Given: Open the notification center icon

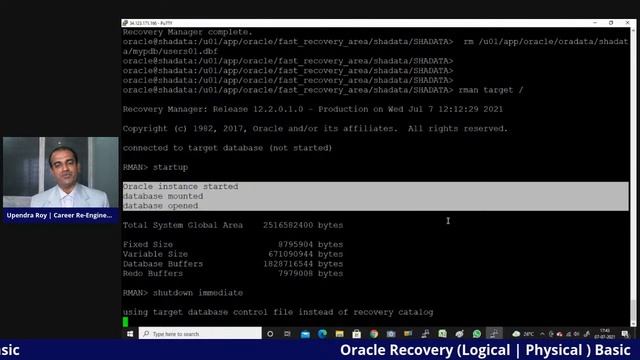Looking at the screenshot, I should coord(625,334).
